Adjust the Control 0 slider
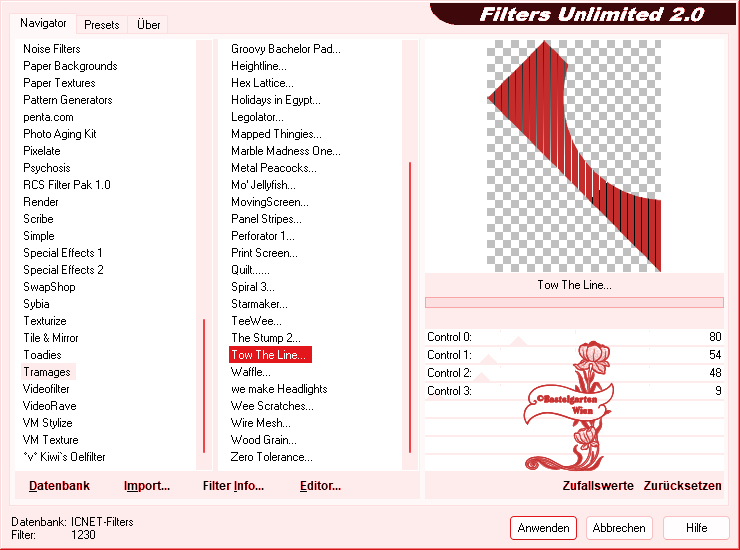The width and height of the screenshot is (740, 550). [x=574, y=337]
